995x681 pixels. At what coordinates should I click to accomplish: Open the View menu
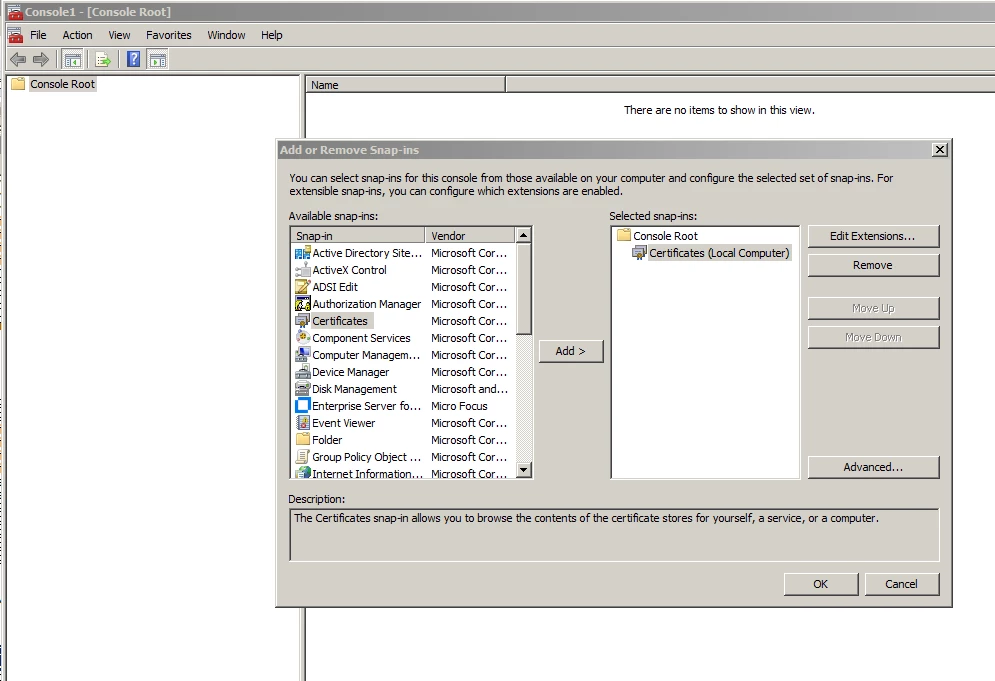tap(119, 35)
